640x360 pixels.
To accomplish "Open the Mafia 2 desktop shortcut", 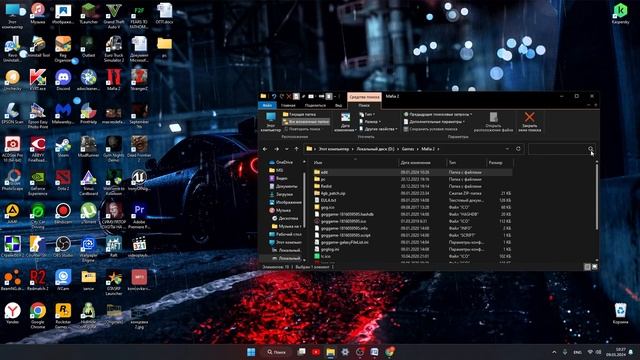I will pyautogui.click(x=114, y=80).
